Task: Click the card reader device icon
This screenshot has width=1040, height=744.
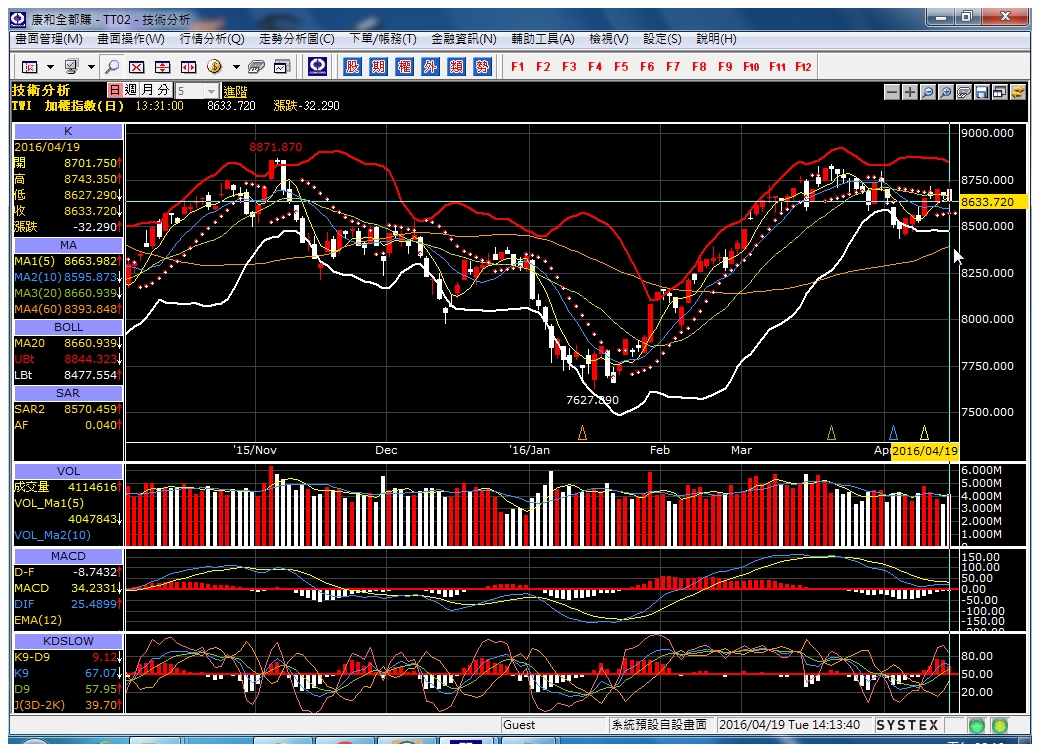Action: [256, 67]
